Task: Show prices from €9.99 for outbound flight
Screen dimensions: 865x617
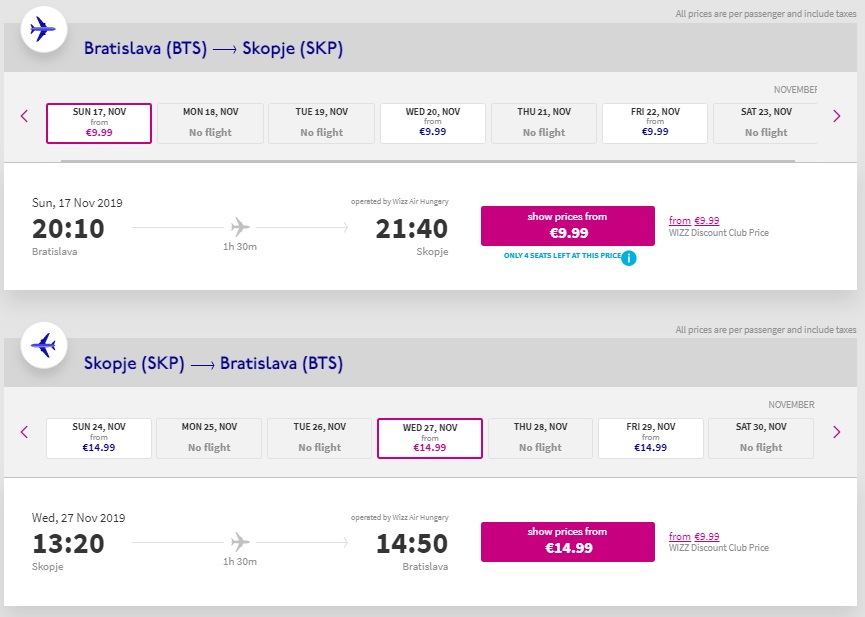Action: pyautogui.click(x=568, y=226)
